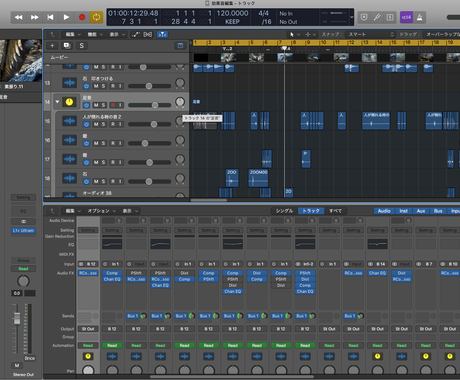Open the tracks area 表示 menu
Viewport: 460px width, 380px height.
[117, 34]
